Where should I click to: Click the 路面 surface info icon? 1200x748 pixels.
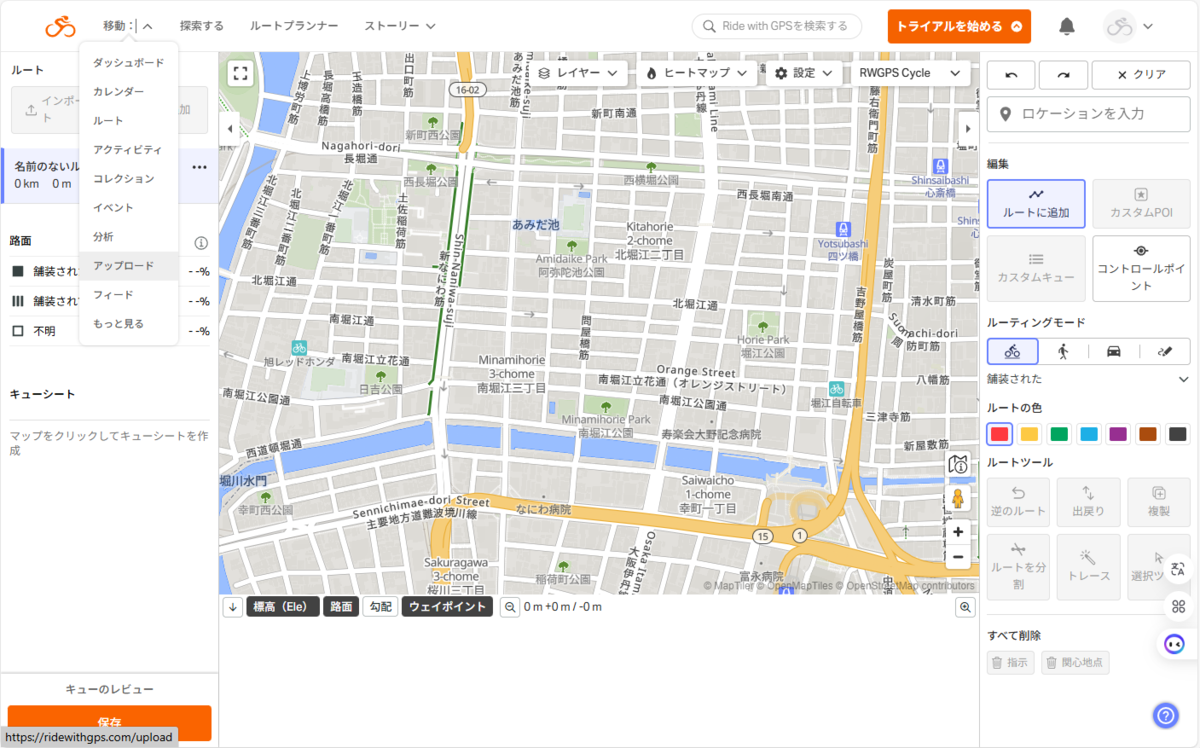201,242
